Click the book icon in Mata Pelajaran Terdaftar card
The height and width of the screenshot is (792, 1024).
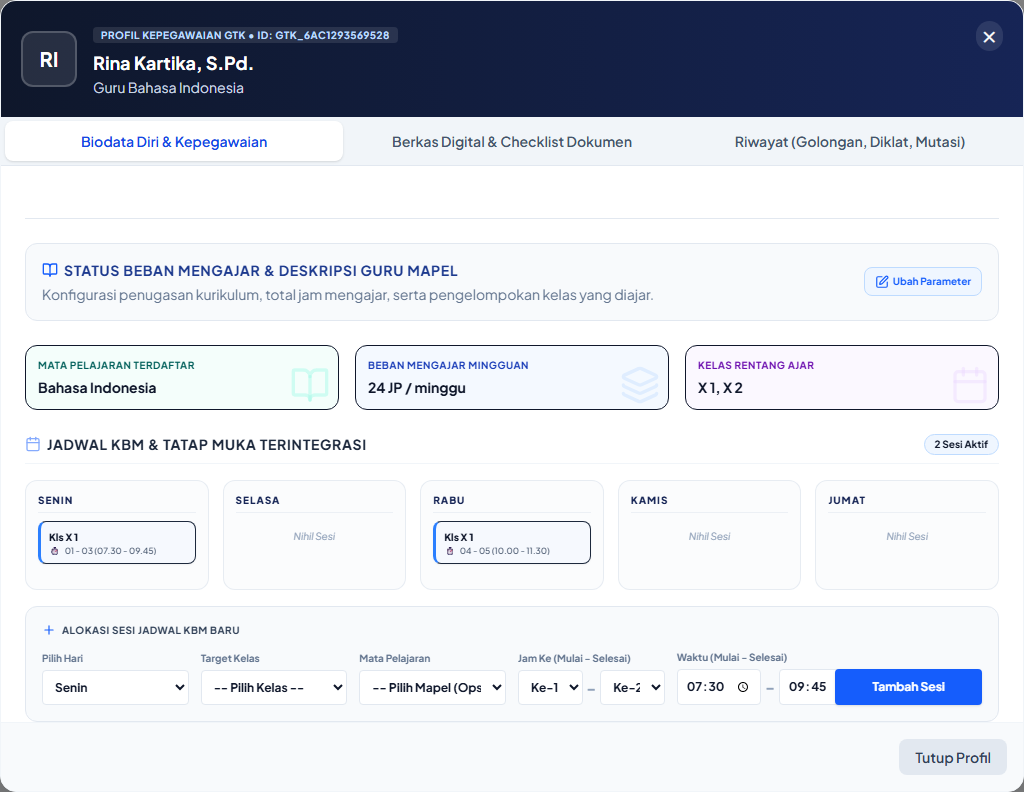[x=310, y=384]
